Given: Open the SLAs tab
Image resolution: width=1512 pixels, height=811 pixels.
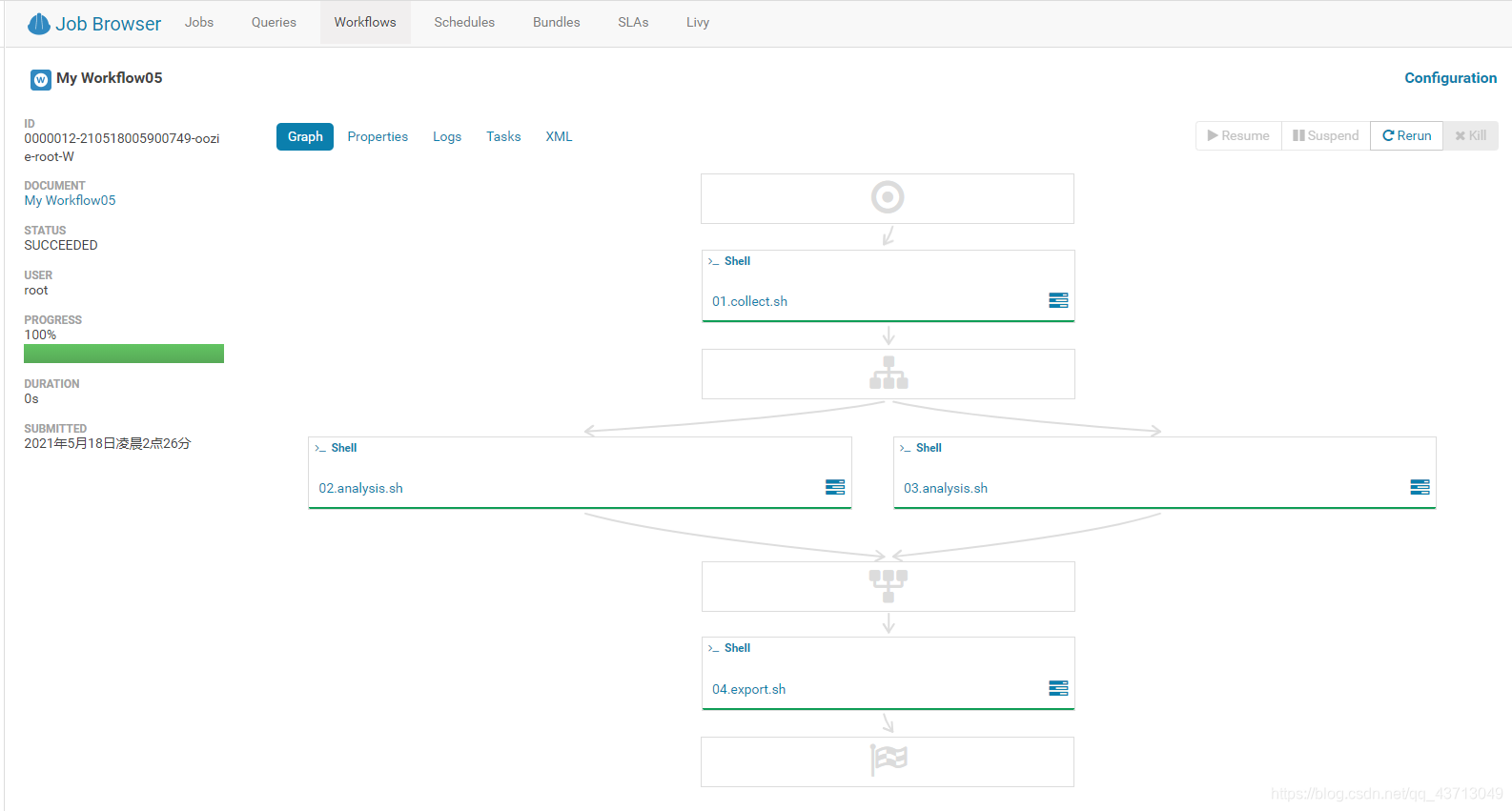Looking at the screenshot, I should tap(633, 22).
